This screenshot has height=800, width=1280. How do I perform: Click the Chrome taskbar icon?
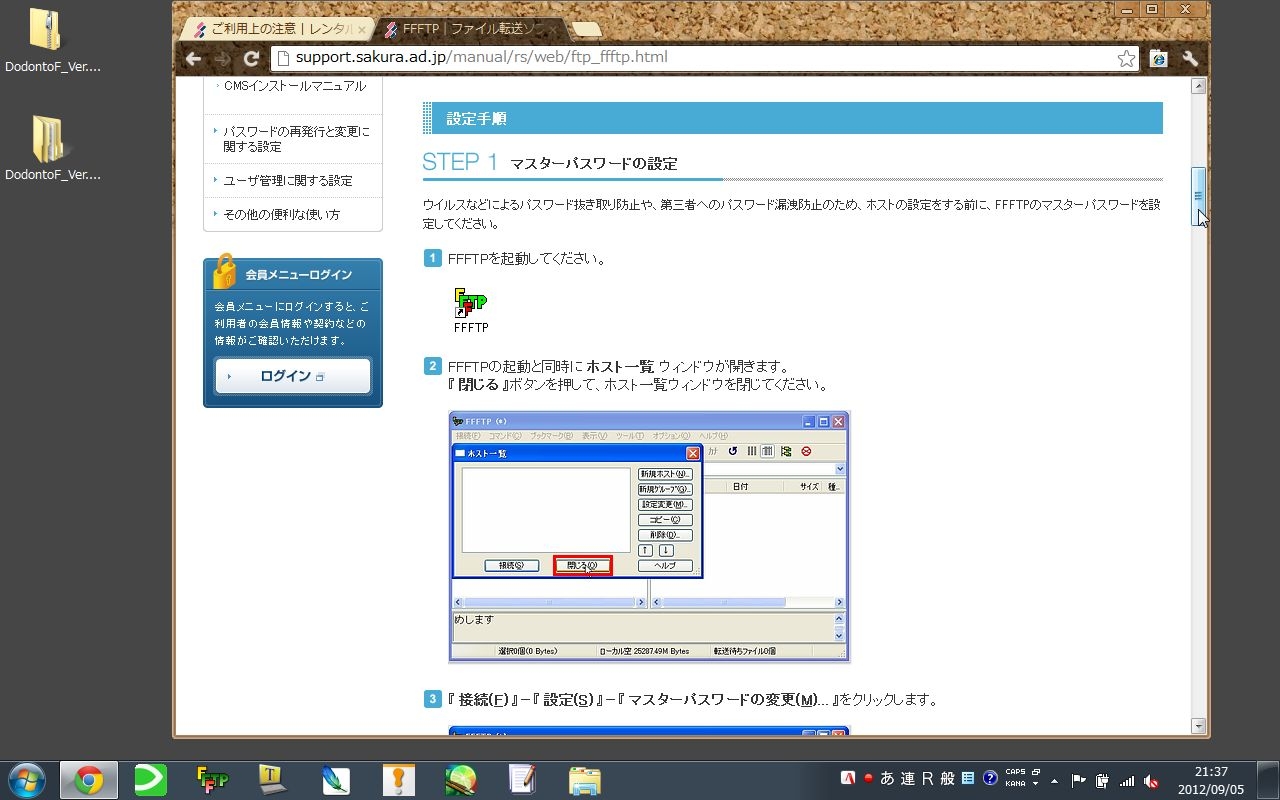click(89, 780)
